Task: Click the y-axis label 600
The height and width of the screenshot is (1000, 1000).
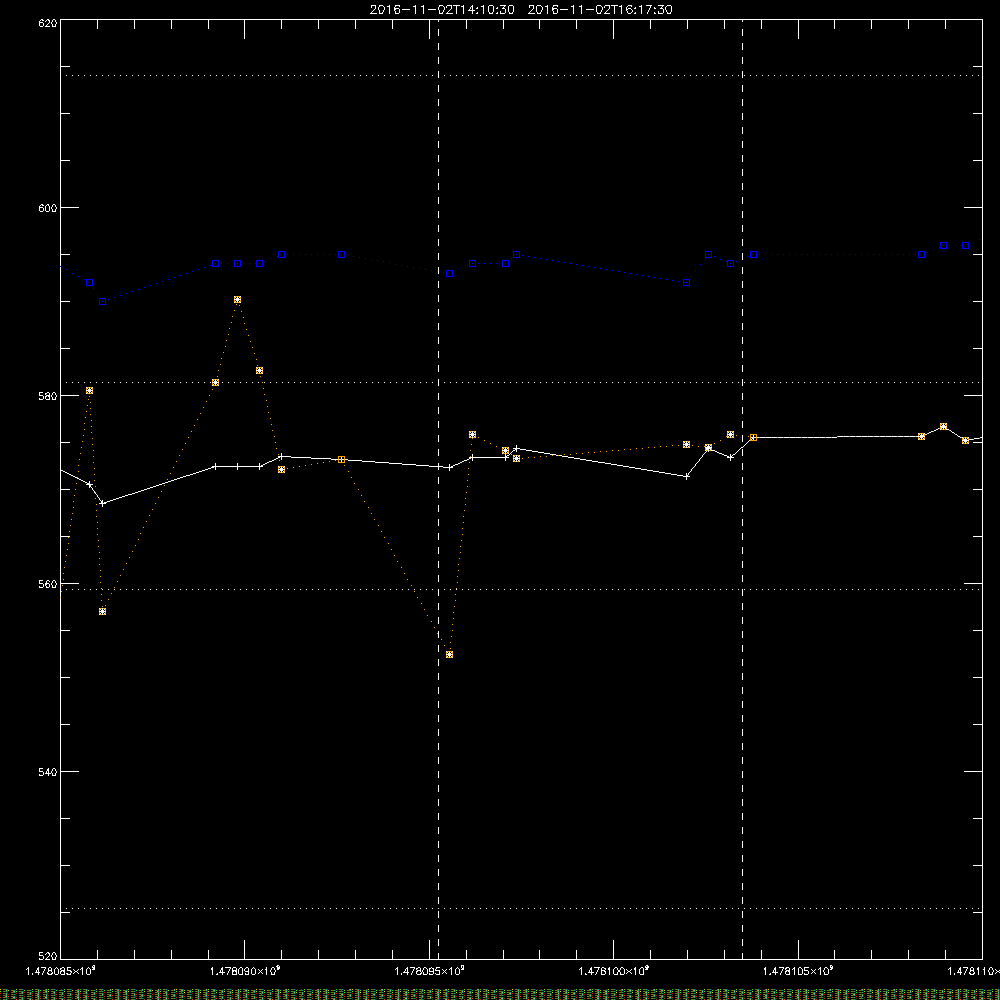Action: click(49, 208)
